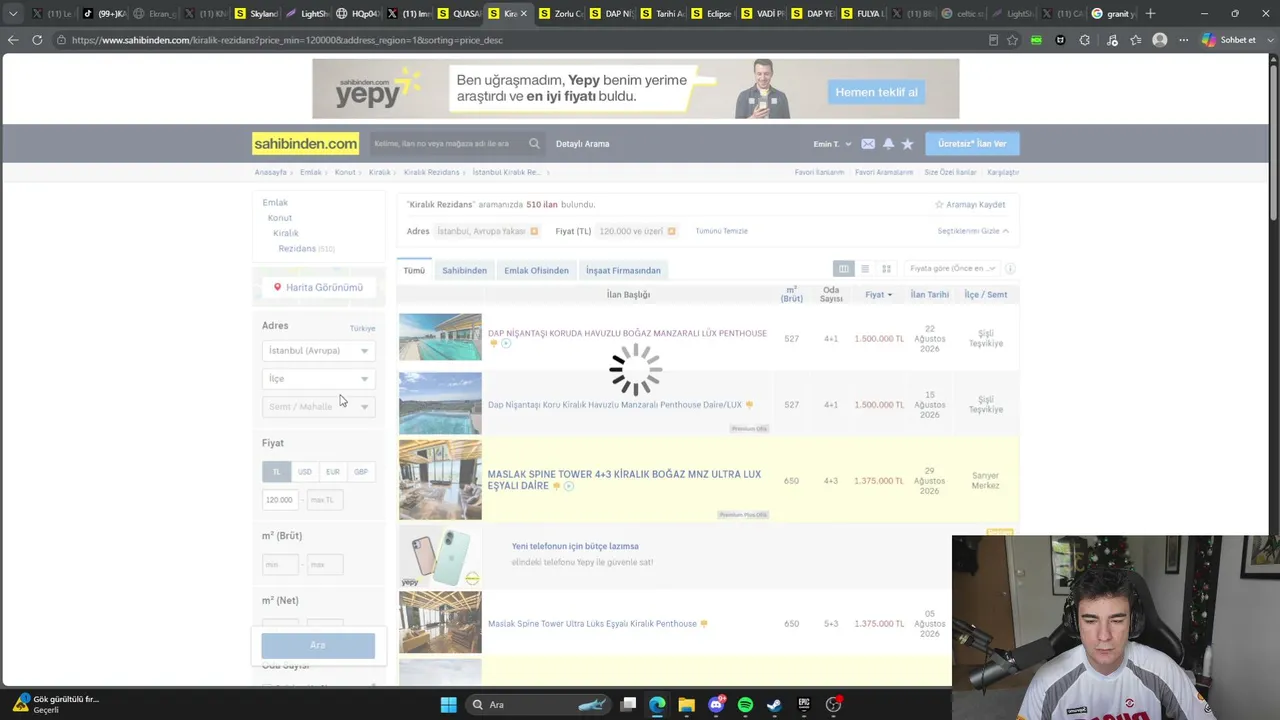Image resolution: width=1280 pixels, height=720 pixels.
Task: Switch to the classic table list view icon
Action: click(x=844, y=269)
